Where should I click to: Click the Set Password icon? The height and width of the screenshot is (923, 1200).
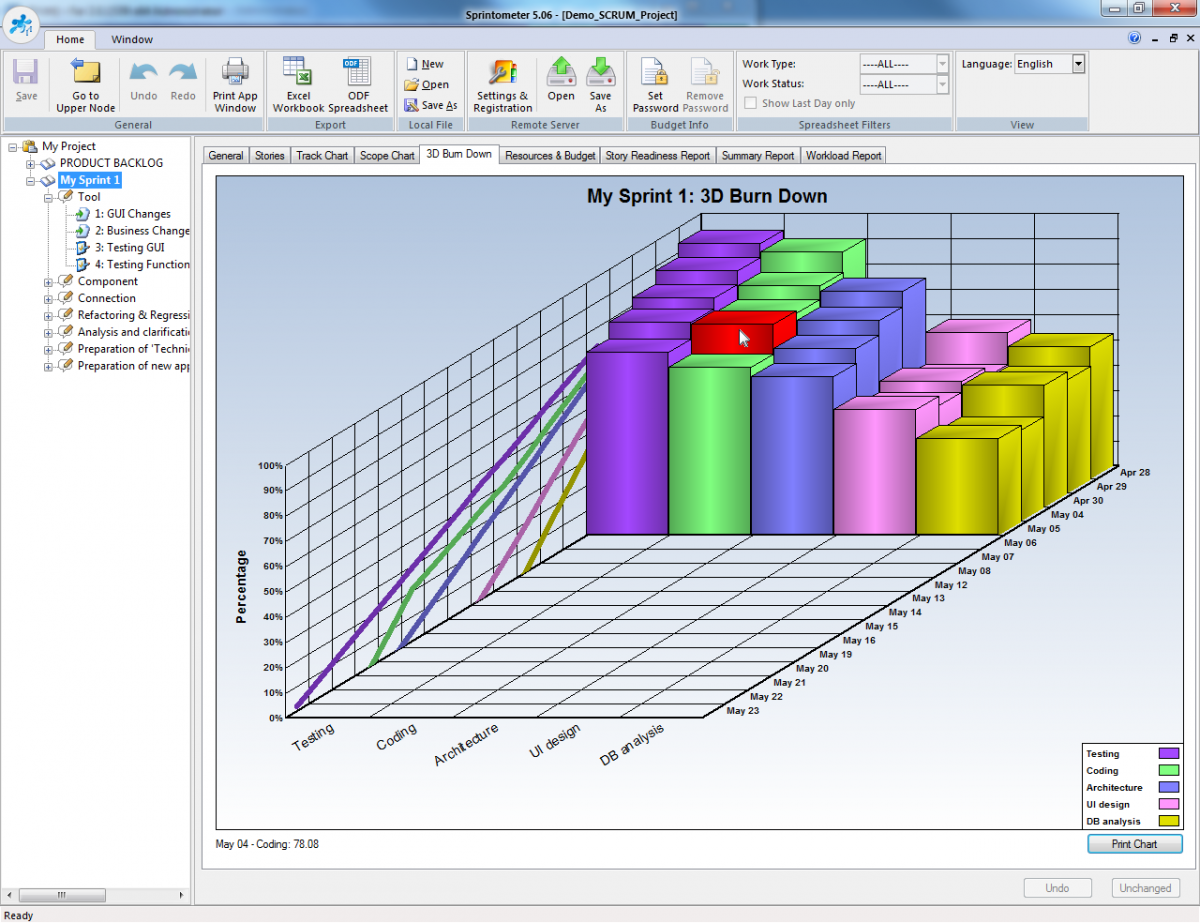[655, 74]
